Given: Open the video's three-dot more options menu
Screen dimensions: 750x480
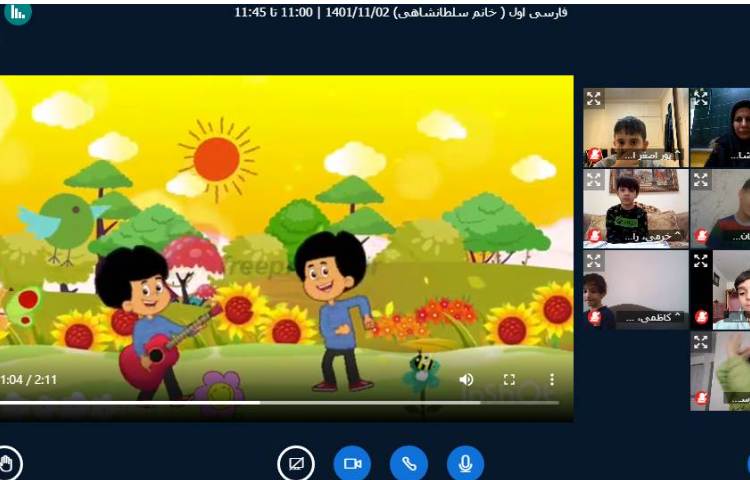Looking at the screenshot, I should tap(551, 380).
